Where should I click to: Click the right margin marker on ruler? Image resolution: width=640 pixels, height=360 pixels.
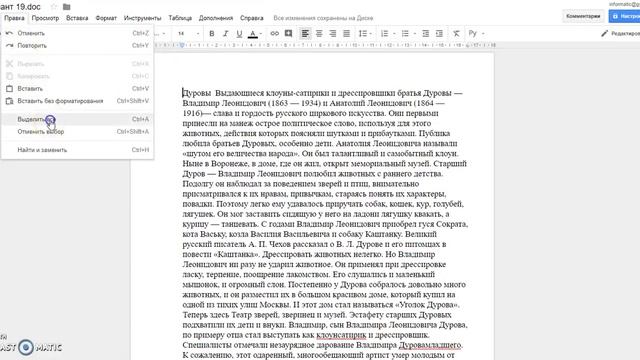pos(468,45)
